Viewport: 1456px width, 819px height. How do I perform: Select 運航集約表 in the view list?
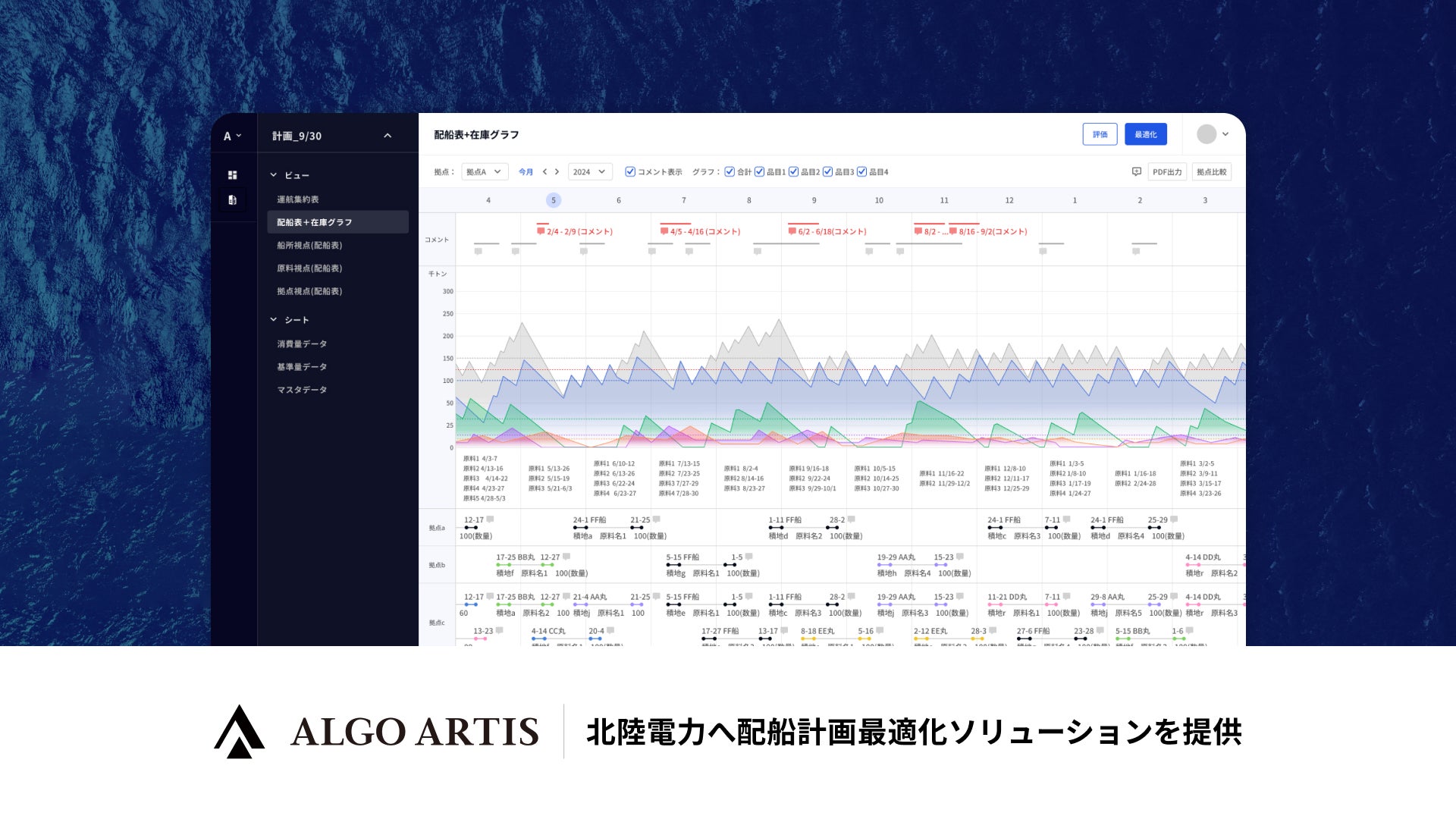point(298,199)
